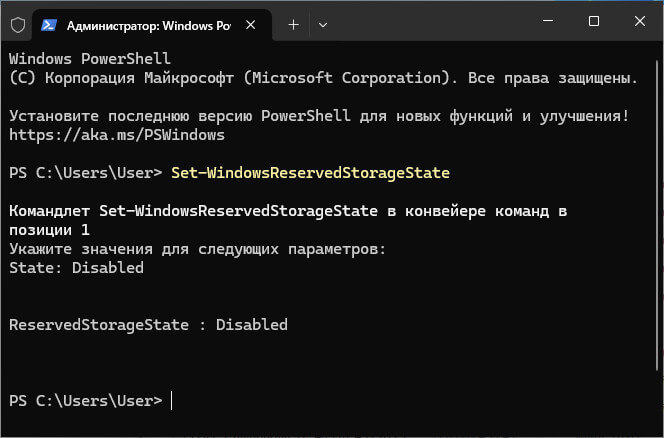Click the "Укажите значения для следующих параметров" line
This screenshot has height=438, width=664.
point(197,249)
